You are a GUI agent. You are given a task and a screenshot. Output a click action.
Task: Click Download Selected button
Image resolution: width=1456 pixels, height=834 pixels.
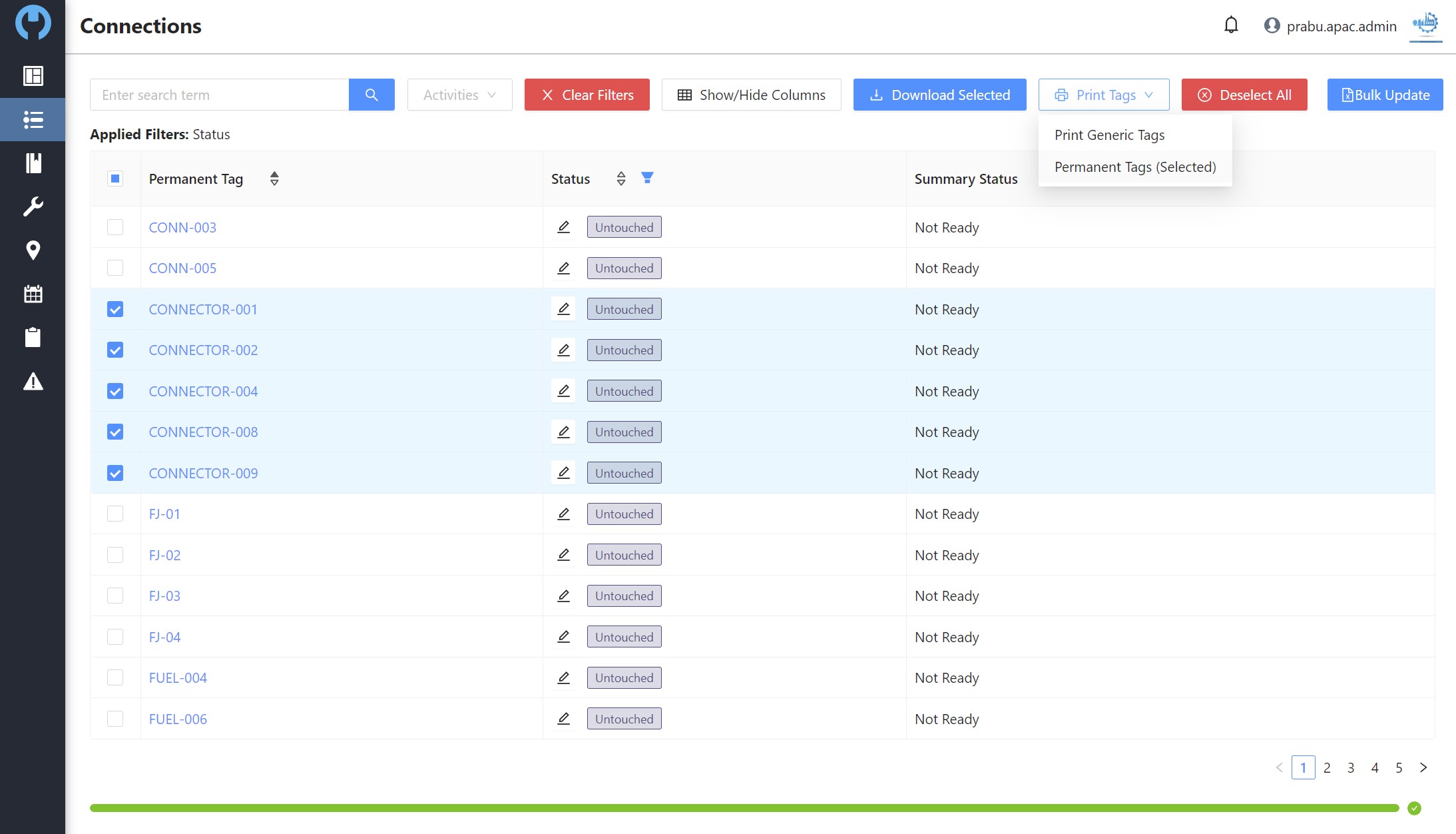(x=939, y=95)
